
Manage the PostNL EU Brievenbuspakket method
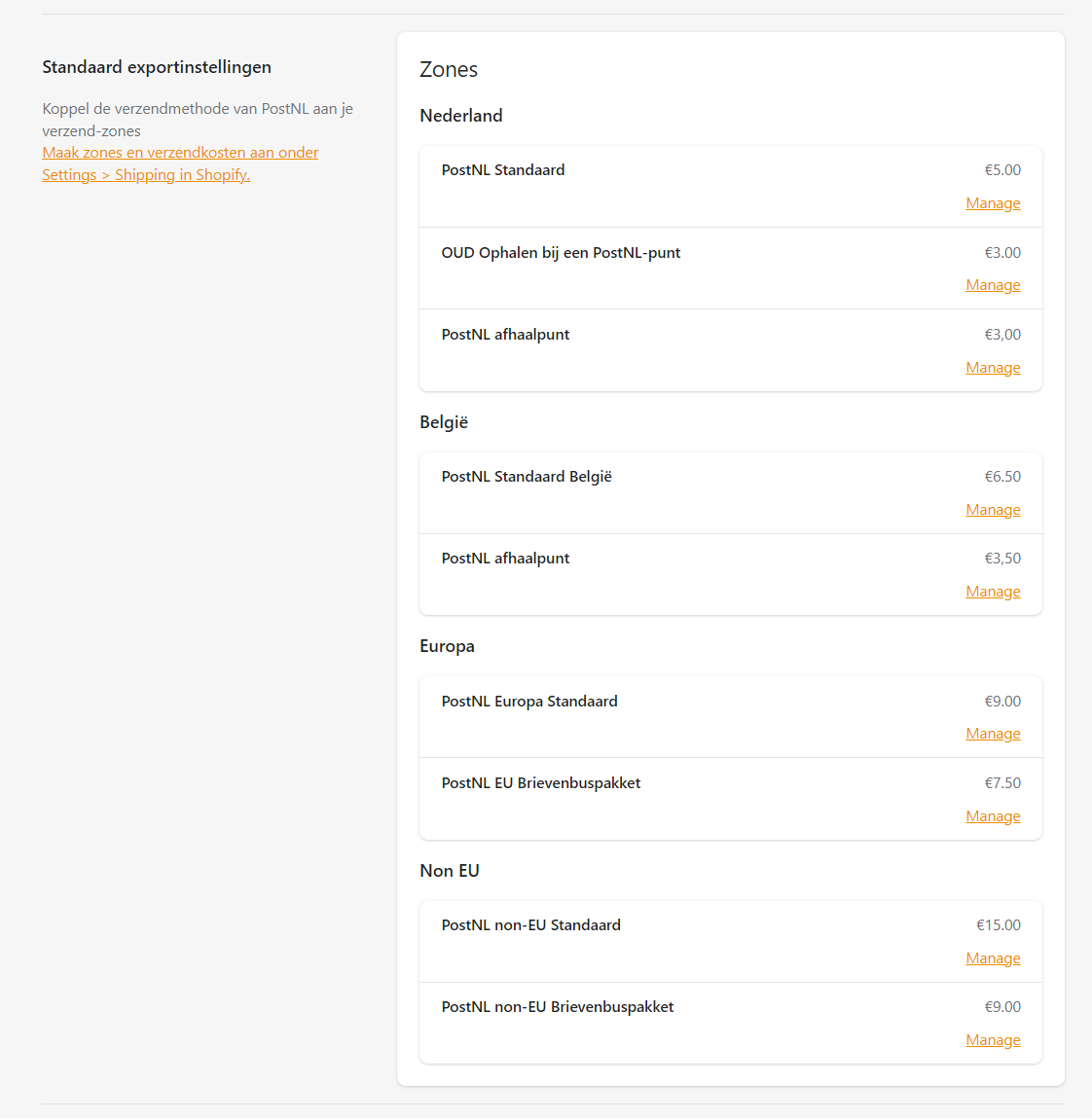point(992,815)
